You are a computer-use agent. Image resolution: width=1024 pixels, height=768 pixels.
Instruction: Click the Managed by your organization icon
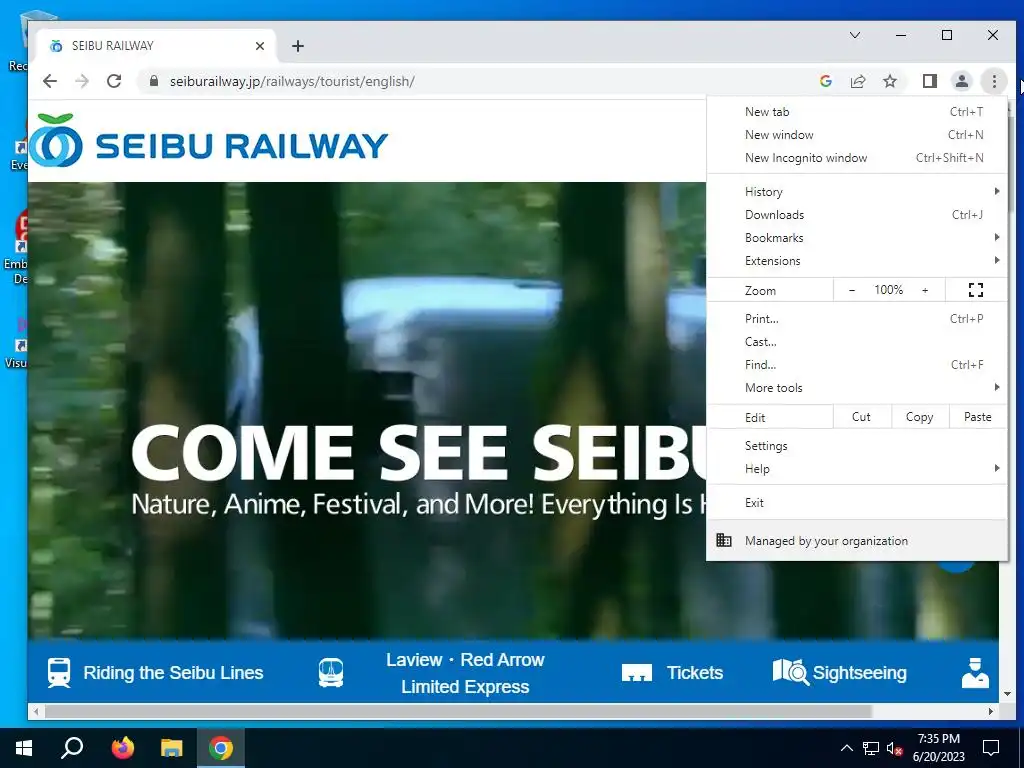click(724, 540)
